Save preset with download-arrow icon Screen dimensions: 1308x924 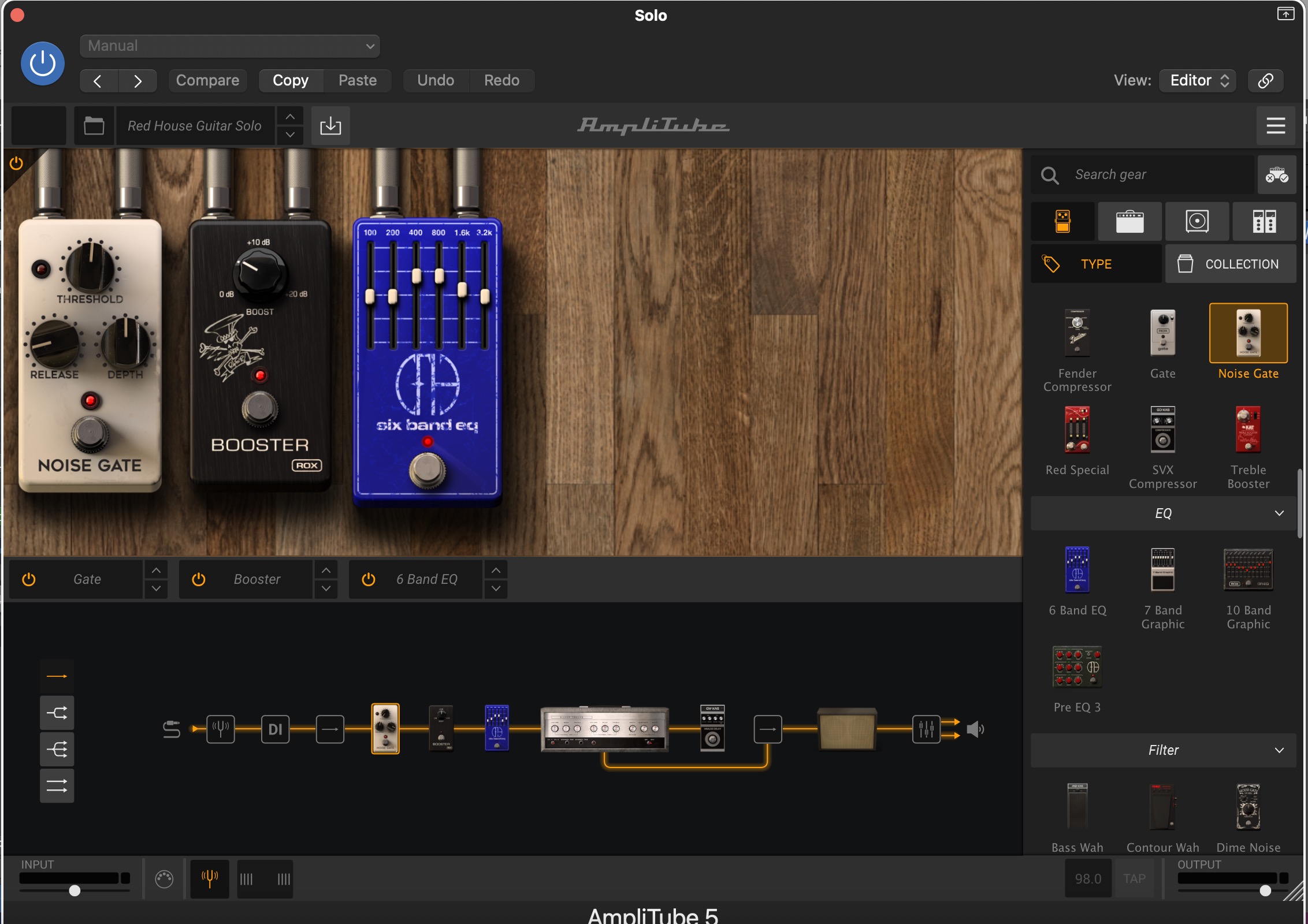pos(330,125)
